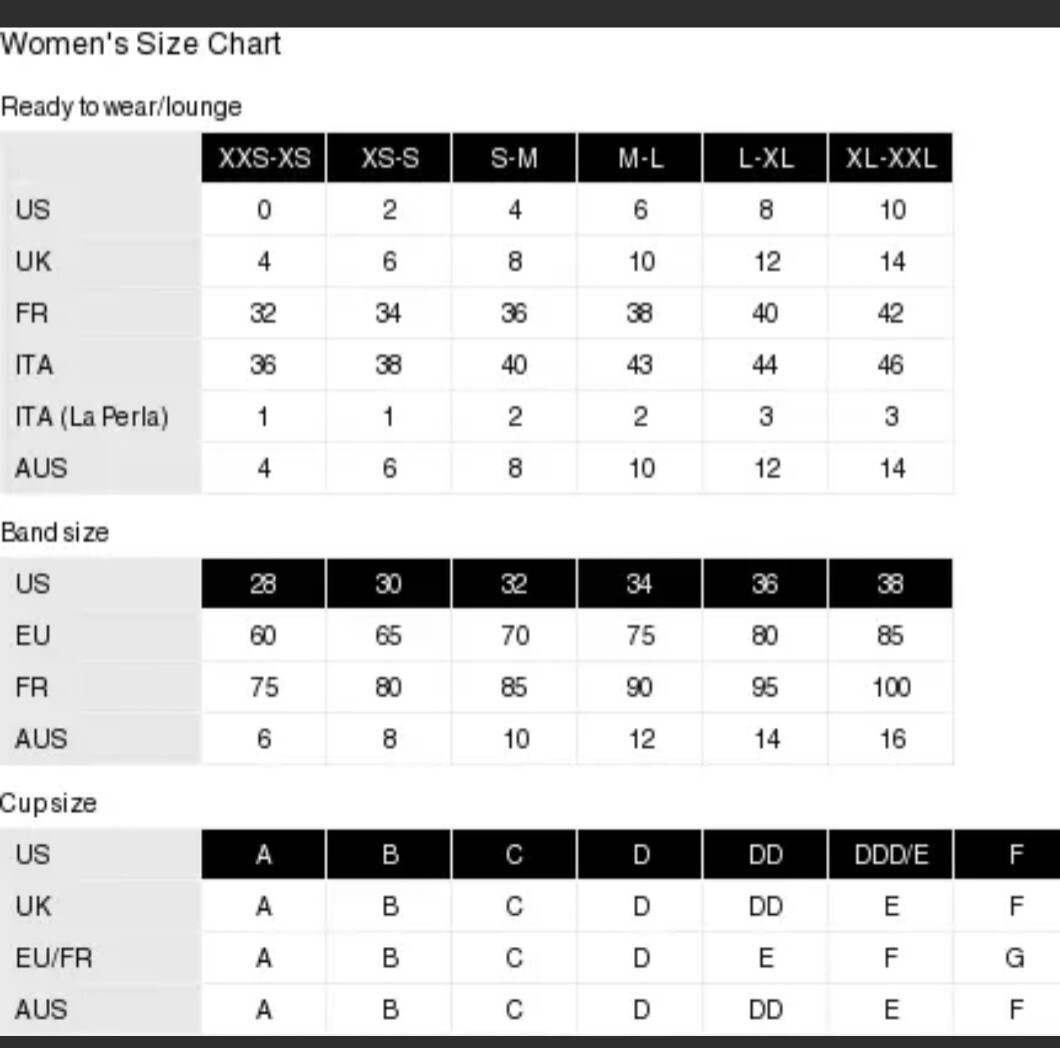
Task: Click the US cup size F header
Action: click(1007, 855)
